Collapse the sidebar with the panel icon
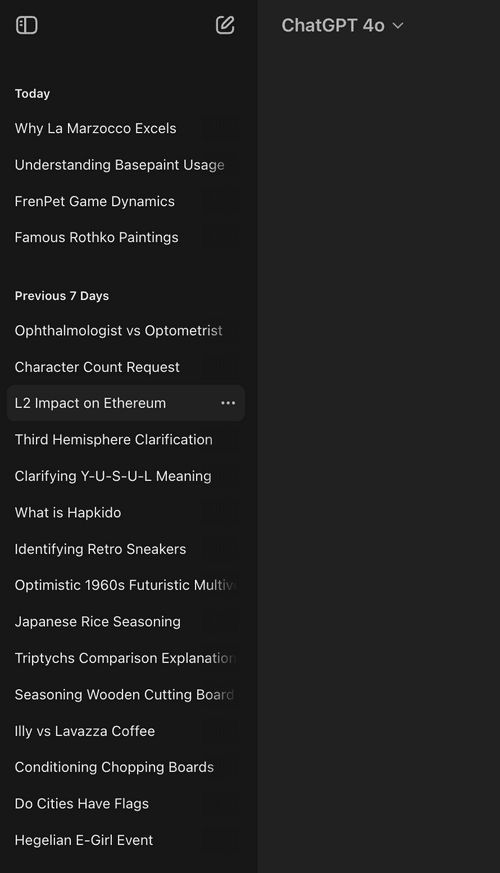Screen dimensions: 500x873 (x=26, y=25)
